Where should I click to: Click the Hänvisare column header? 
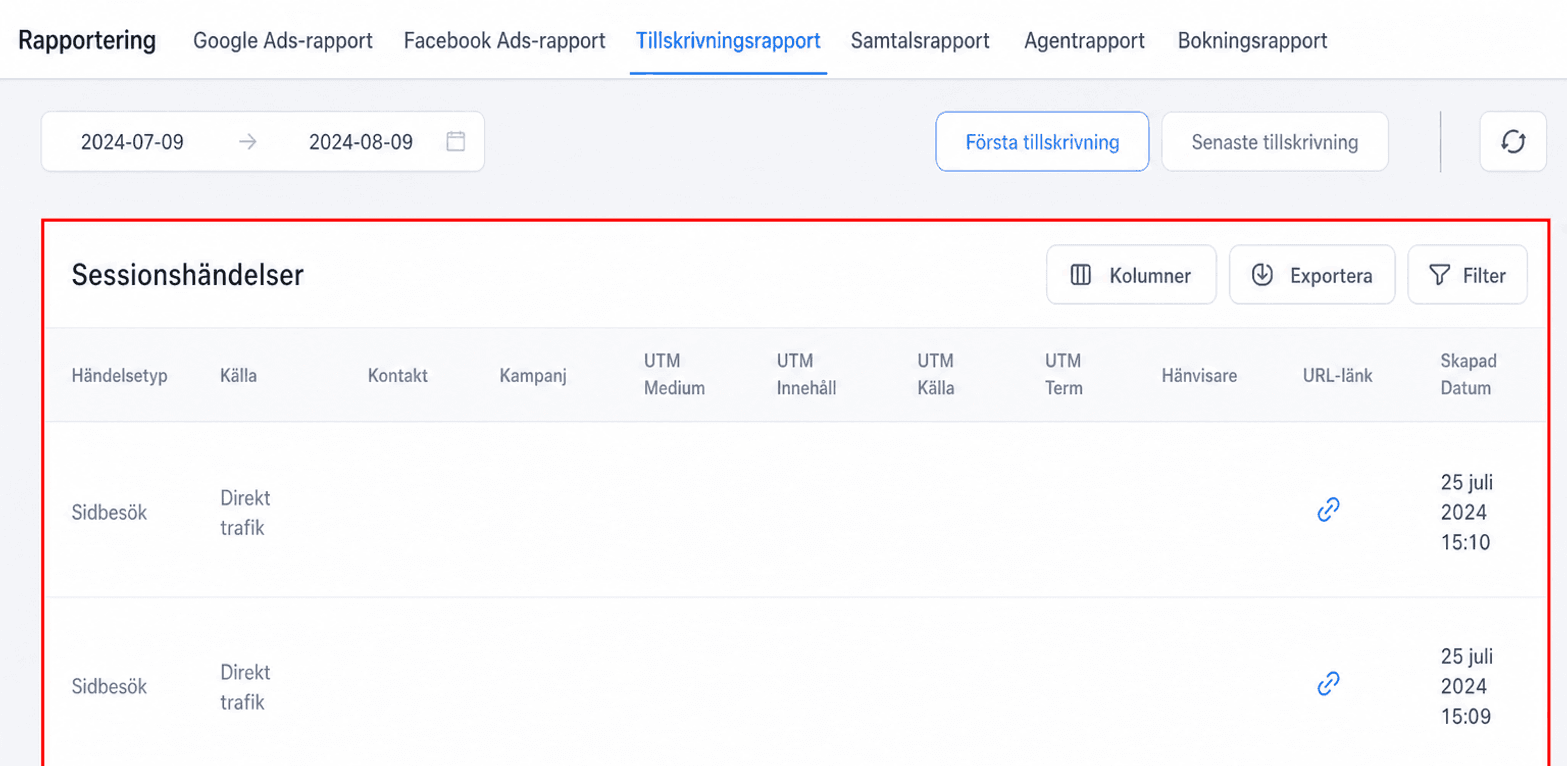(1200, 376)
